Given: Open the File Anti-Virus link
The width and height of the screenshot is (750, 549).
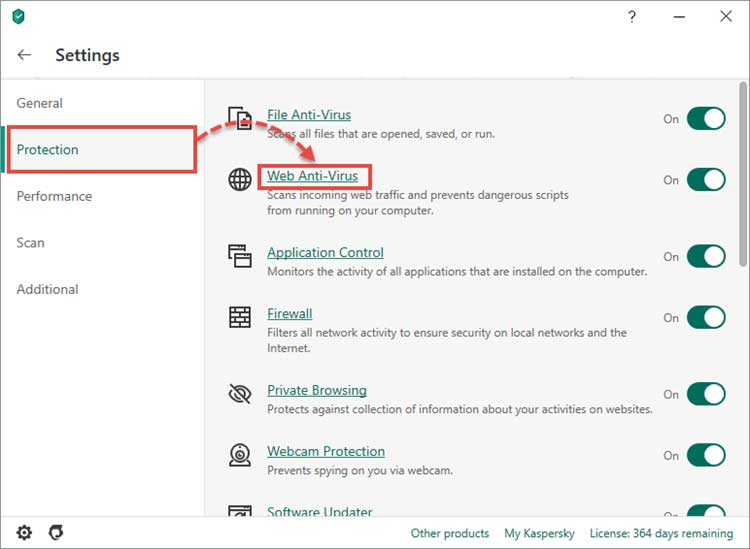Looking at the screenshot, I should [309, 115].
